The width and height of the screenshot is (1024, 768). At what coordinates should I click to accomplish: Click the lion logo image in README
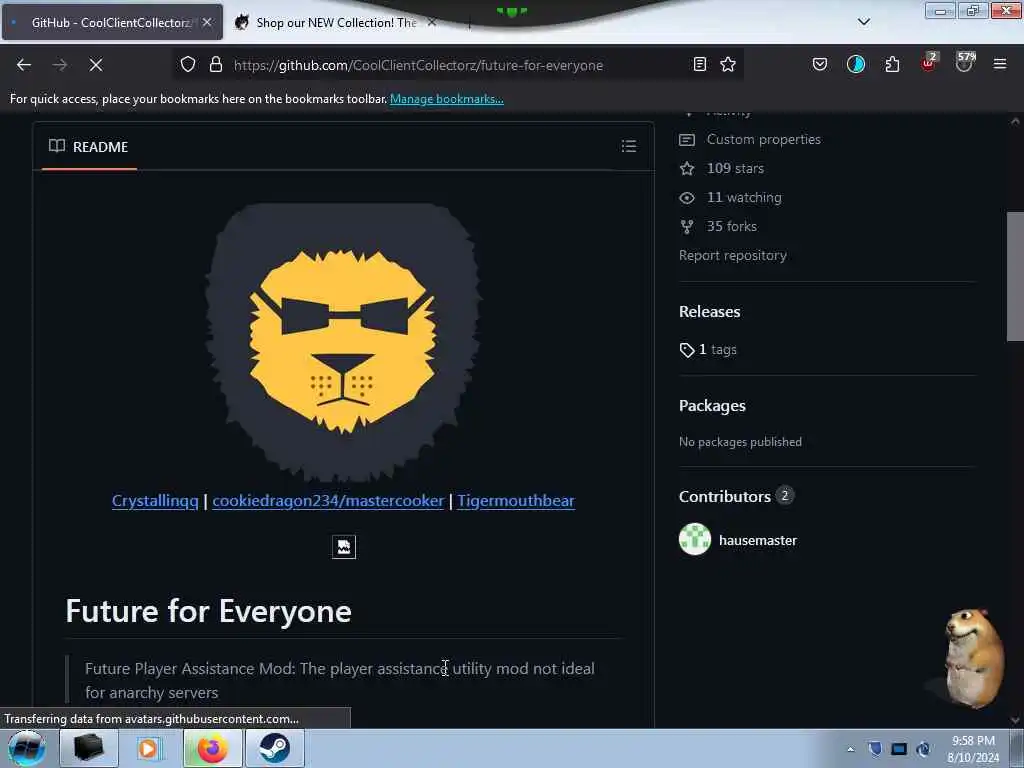point(344,342)
